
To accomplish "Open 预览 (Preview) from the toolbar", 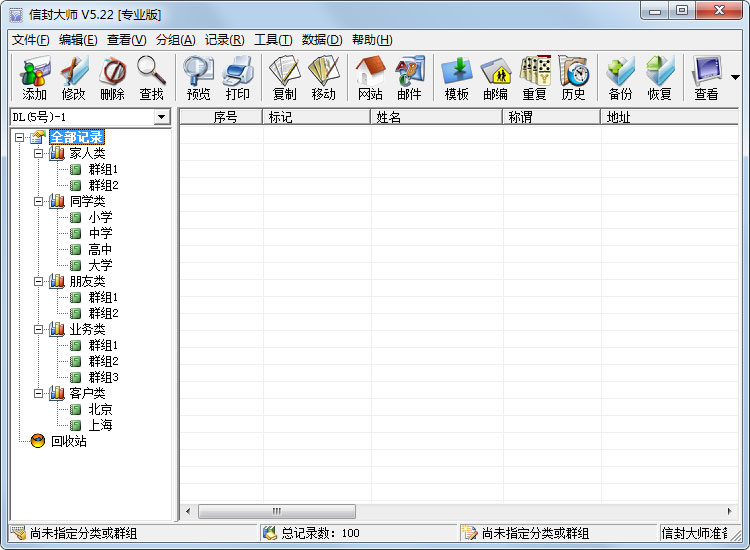I will tap(199, 78).
